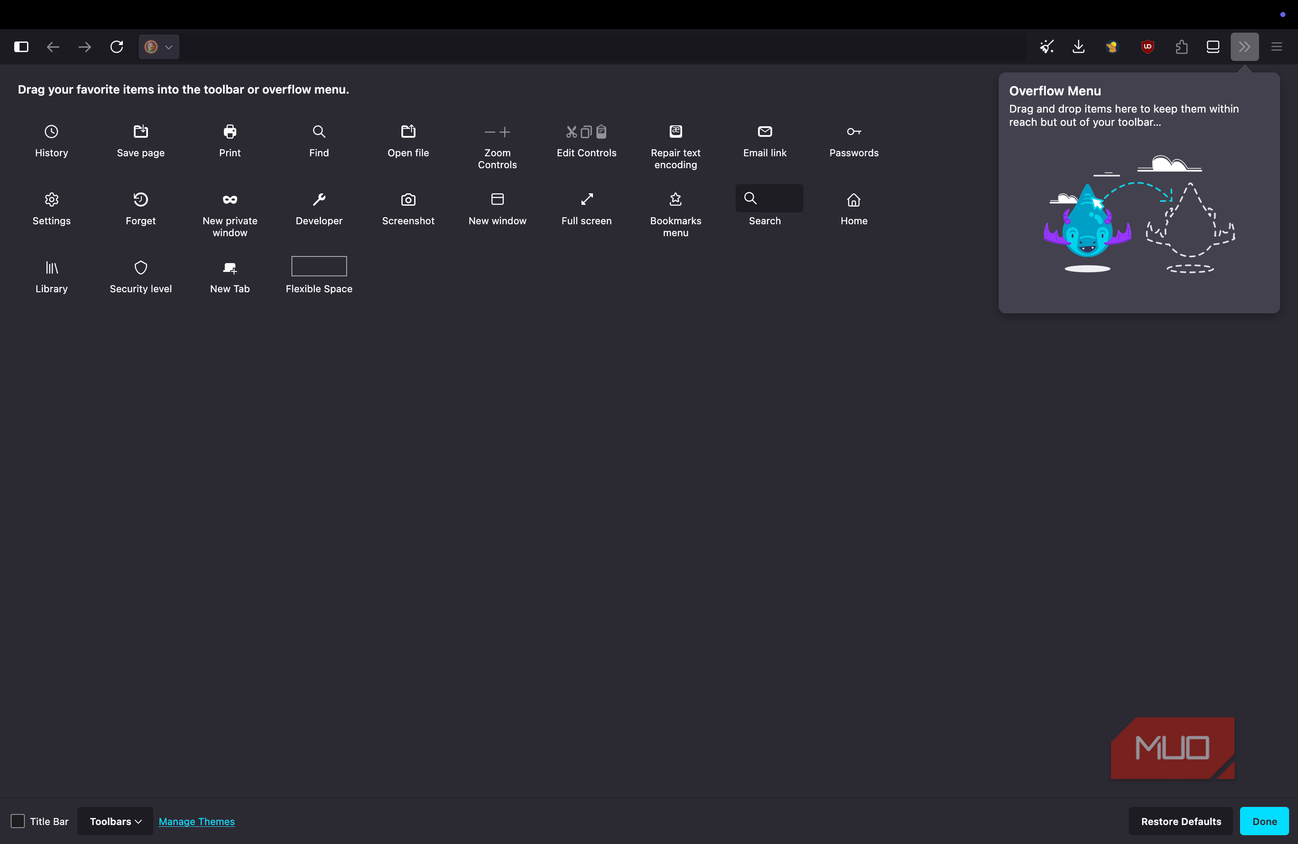Screen dimensions: 1298x844
Task: Click the uBlock Origin shield icon
Action: click(x=1147, y=47)
